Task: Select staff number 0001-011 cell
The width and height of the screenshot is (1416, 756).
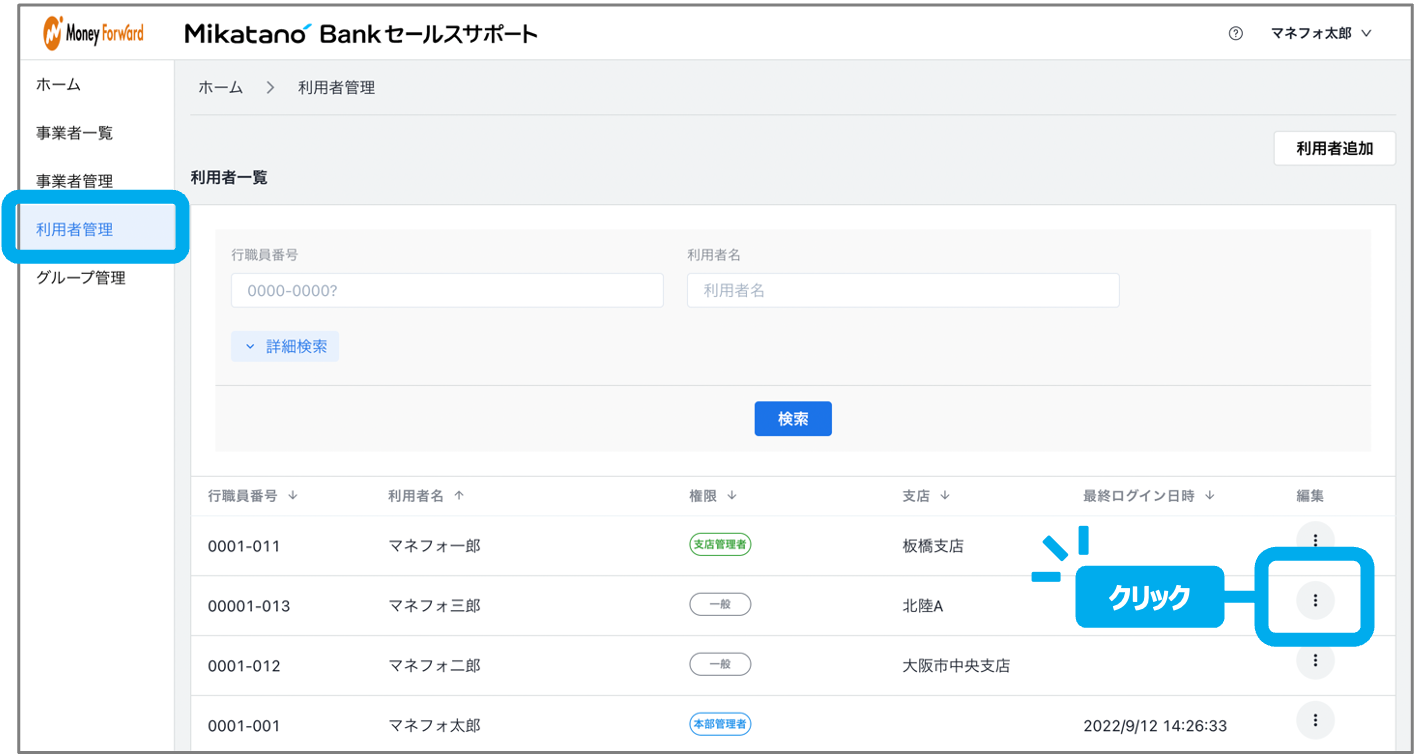Action: tap(244, 547)
